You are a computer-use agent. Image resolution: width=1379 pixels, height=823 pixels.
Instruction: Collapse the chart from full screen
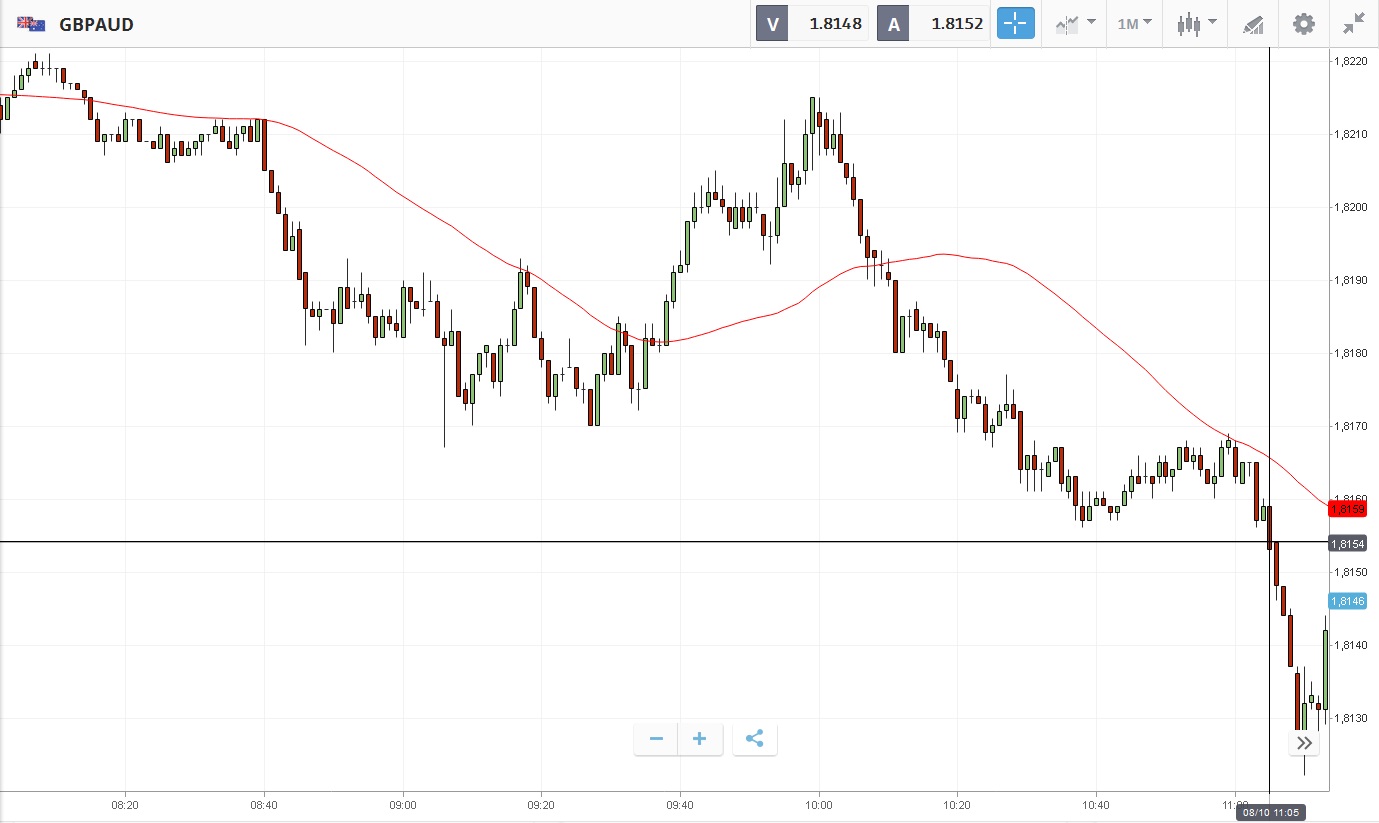1354,23
